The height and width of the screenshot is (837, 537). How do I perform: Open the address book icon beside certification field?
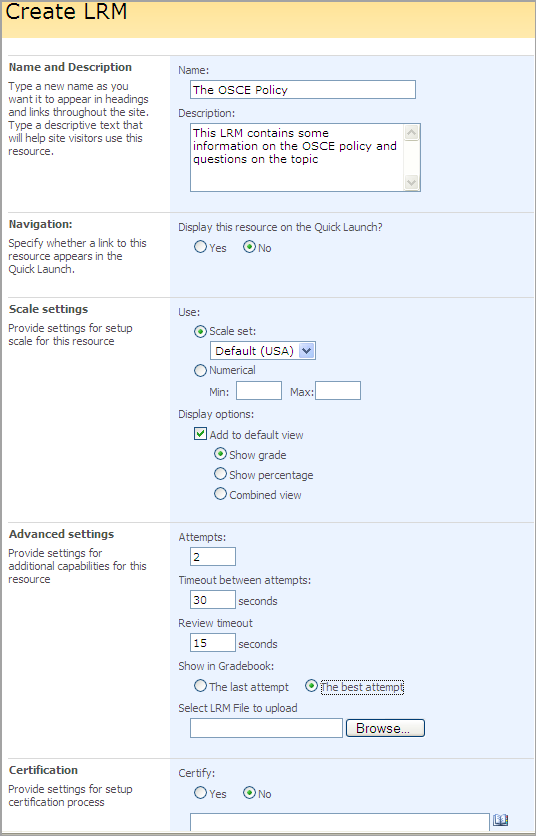pos(500,819)
